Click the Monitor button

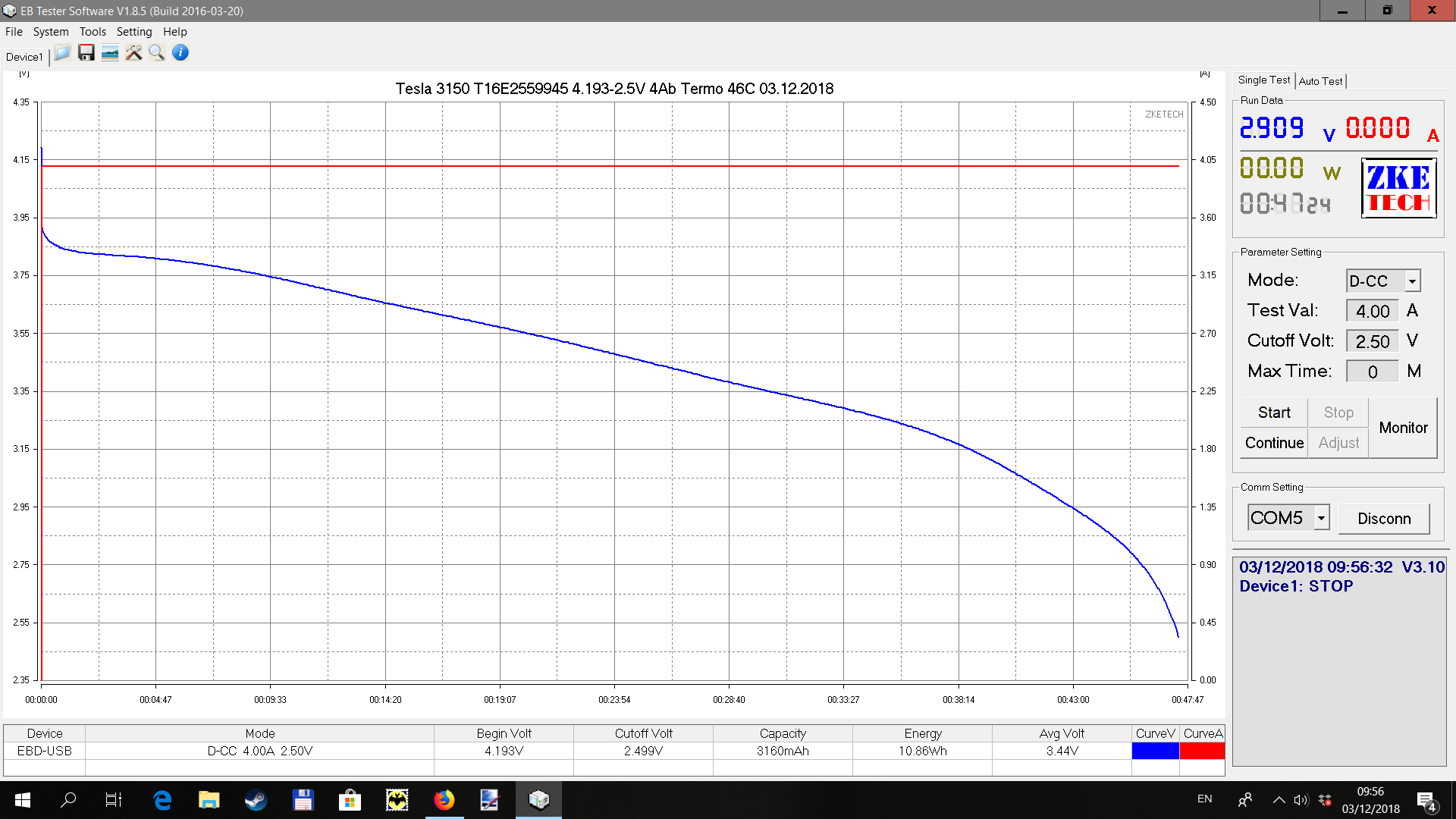point(1403,428)
